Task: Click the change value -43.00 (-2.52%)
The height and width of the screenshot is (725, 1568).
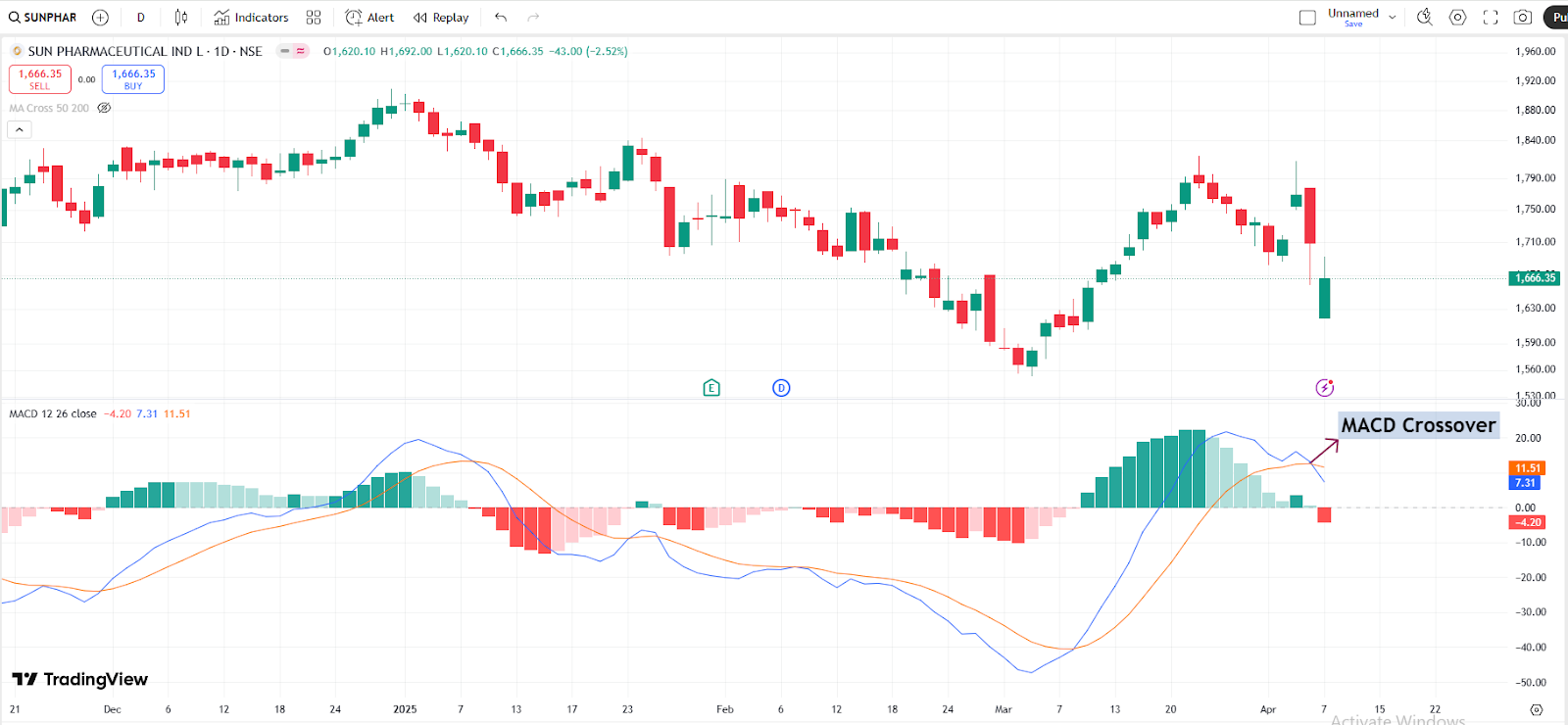Action: click(588, 51)
